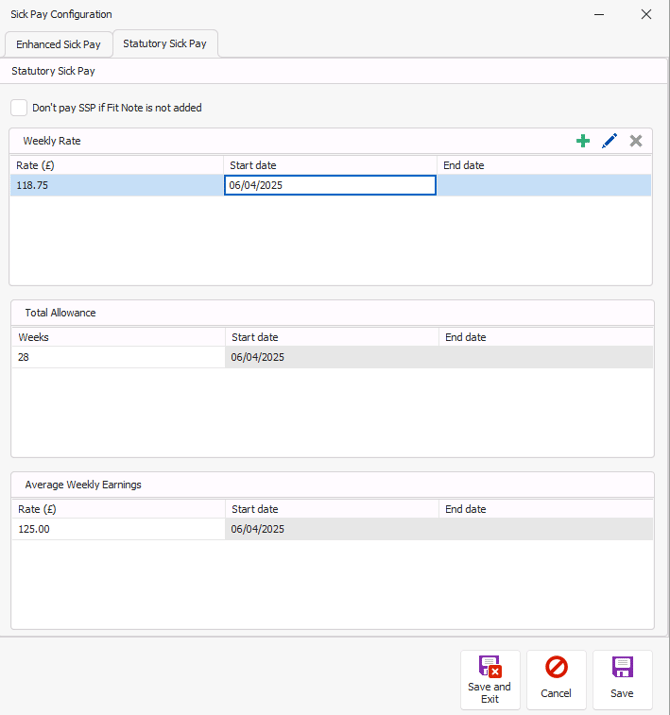The image size is (670, 715).
Task: Minimize the Sick Pay Configuration window
Action: [599, 14]
